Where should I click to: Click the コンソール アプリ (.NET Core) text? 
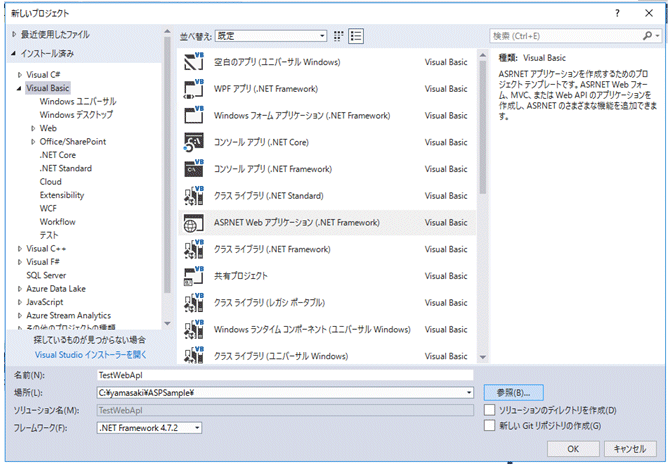point(261,142)
